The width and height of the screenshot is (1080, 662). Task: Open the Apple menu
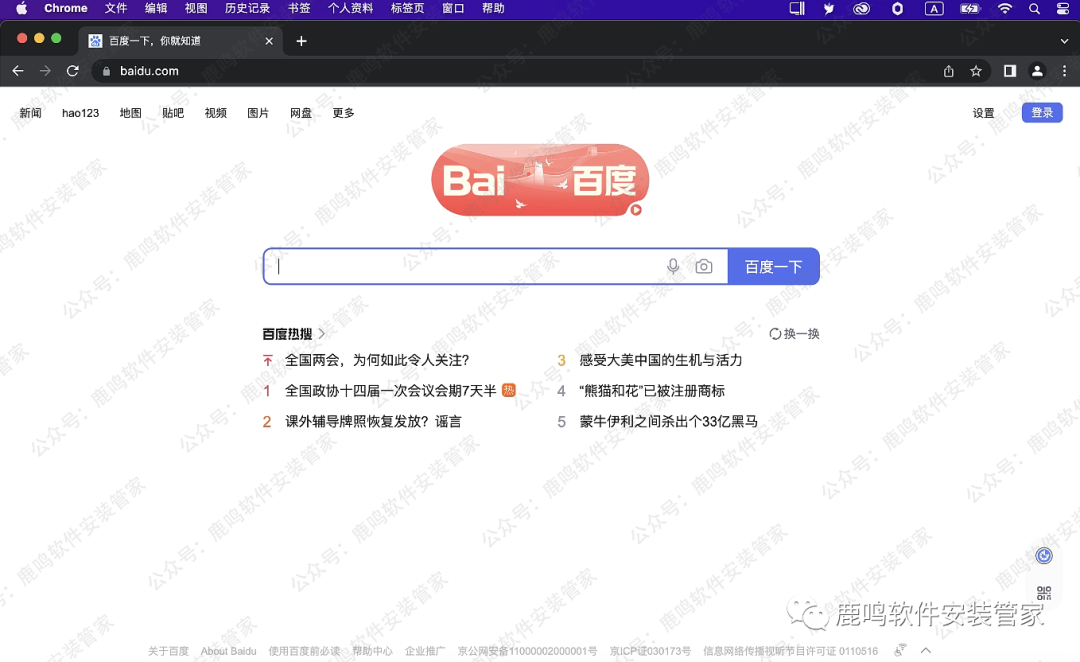(21, 8)
